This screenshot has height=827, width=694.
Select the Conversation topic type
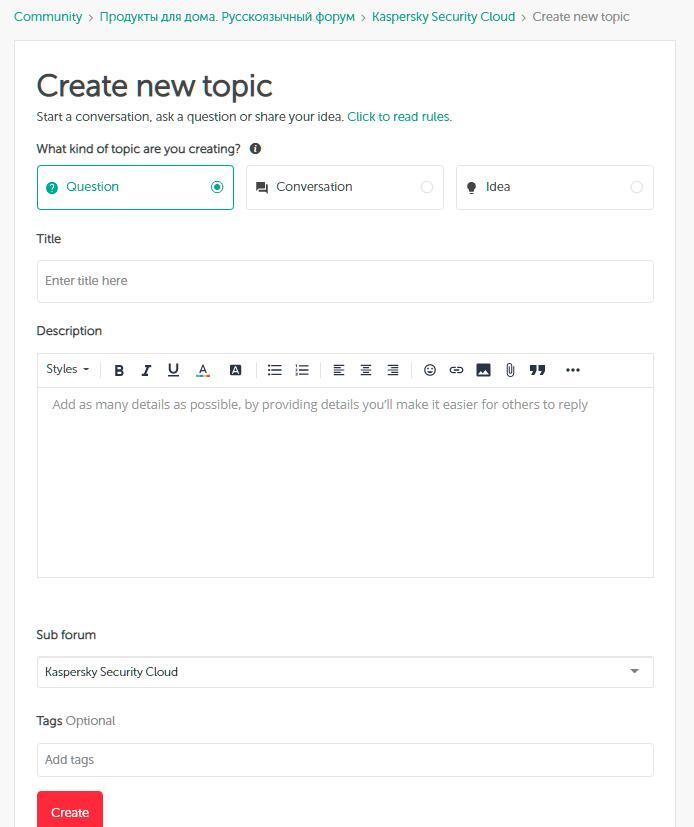[x=344, y=187]
